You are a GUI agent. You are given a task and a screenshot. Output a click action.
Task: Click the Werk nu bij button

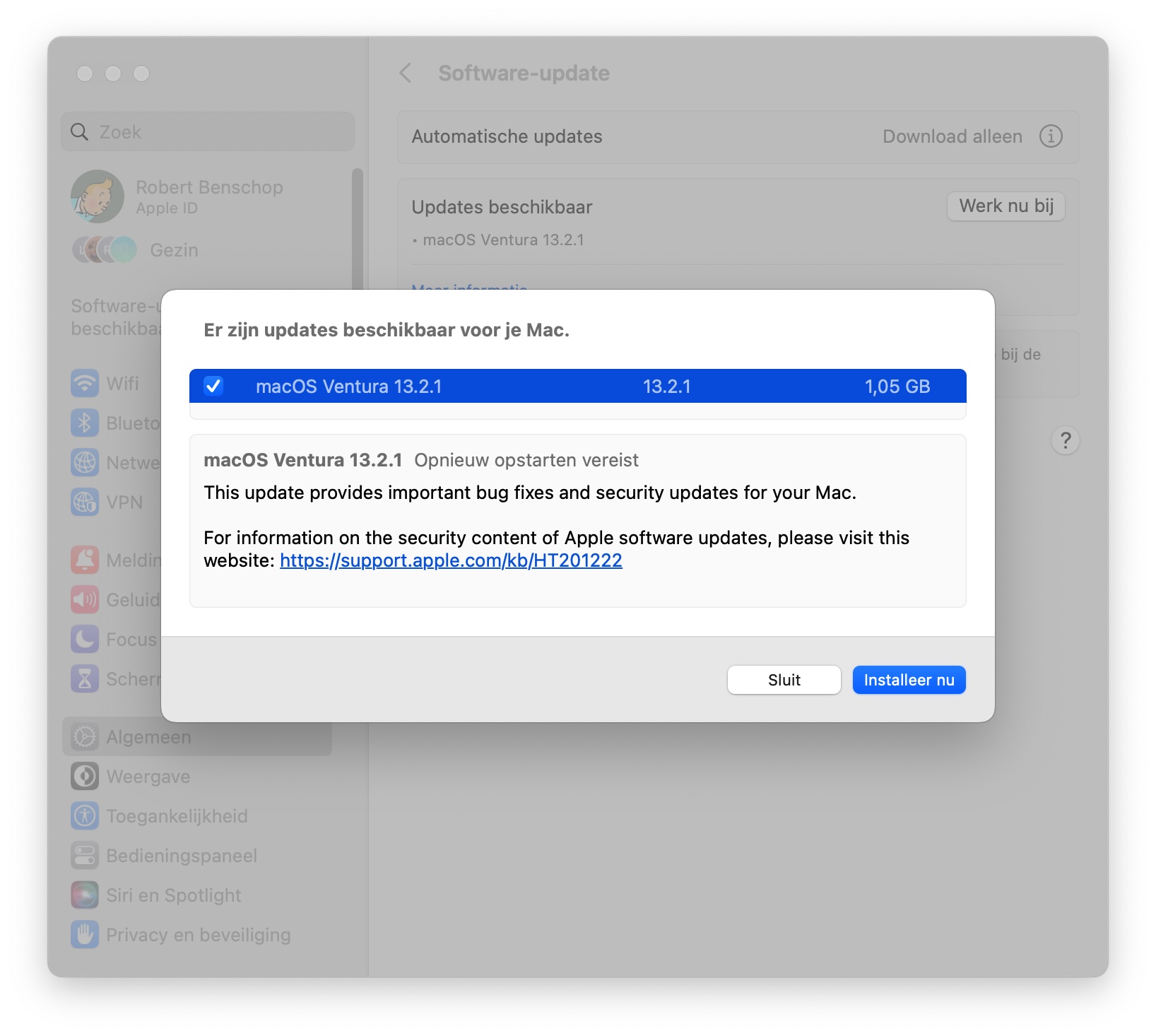click(1006, 206)
